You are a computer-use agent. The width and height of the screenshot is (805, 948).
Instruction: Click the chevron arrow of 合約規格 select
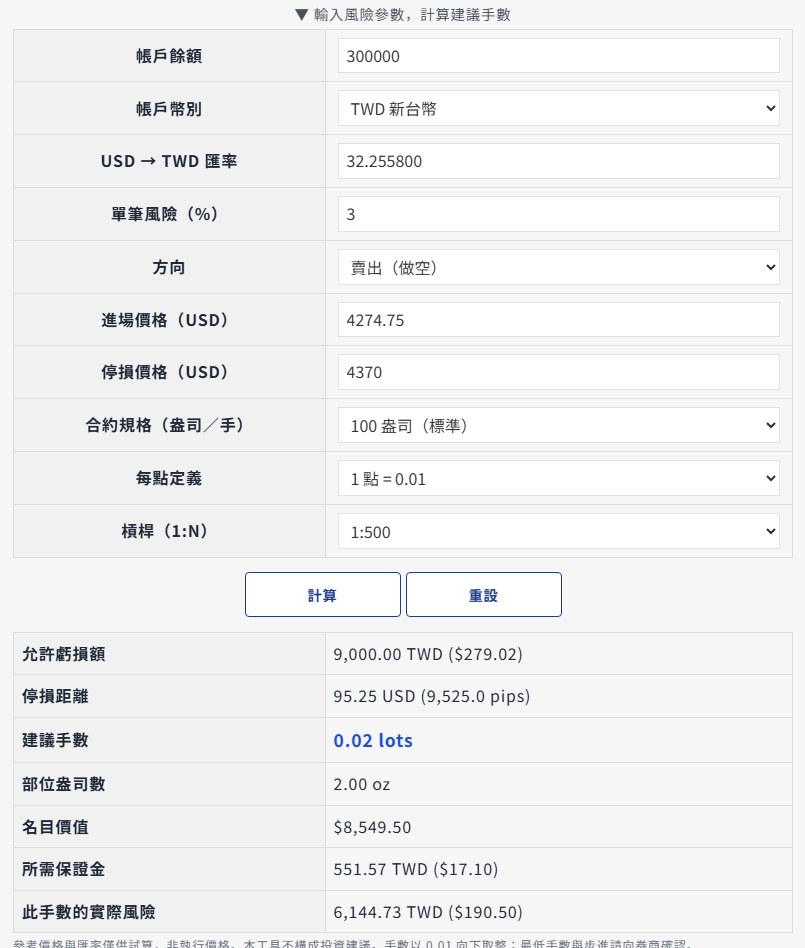pos(771,425)
